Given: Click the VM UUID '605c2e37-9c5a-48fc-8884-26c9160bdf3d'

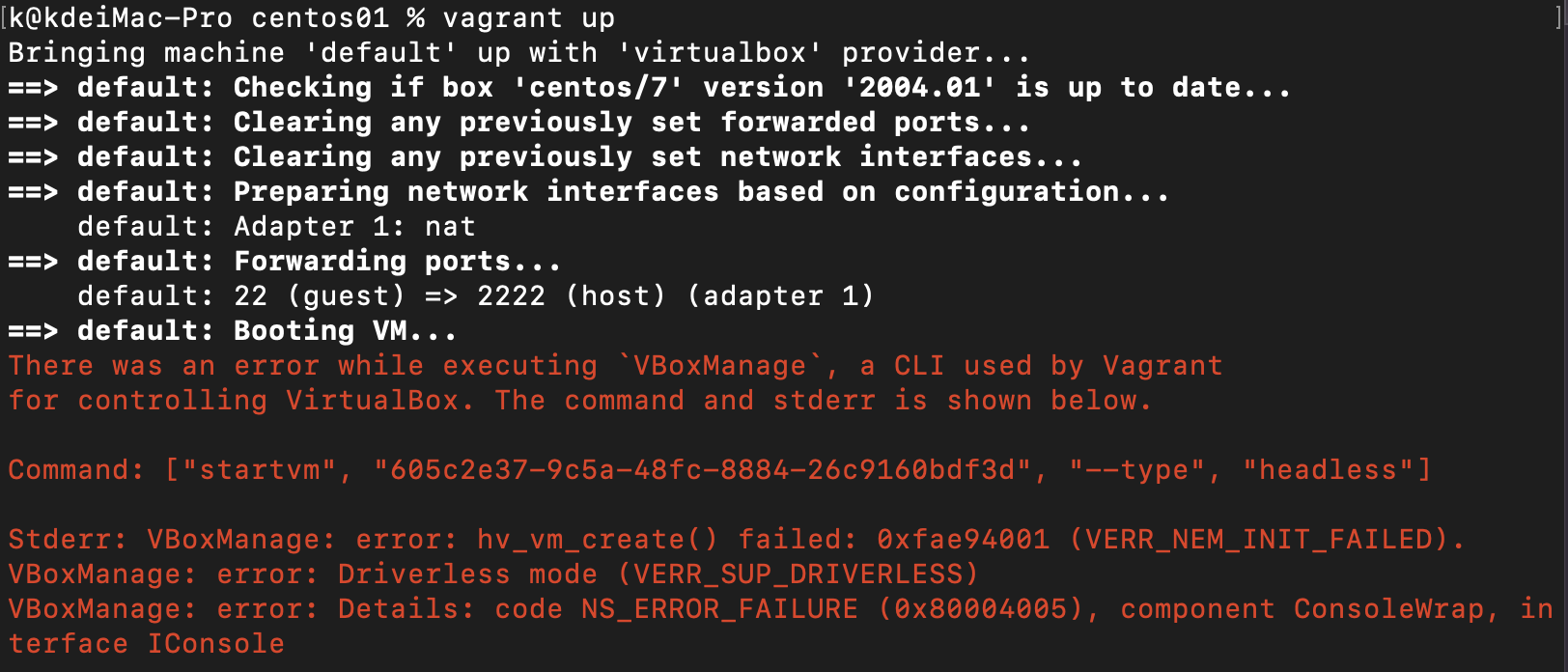Looking at the screenshot, I should coord(702,470).
